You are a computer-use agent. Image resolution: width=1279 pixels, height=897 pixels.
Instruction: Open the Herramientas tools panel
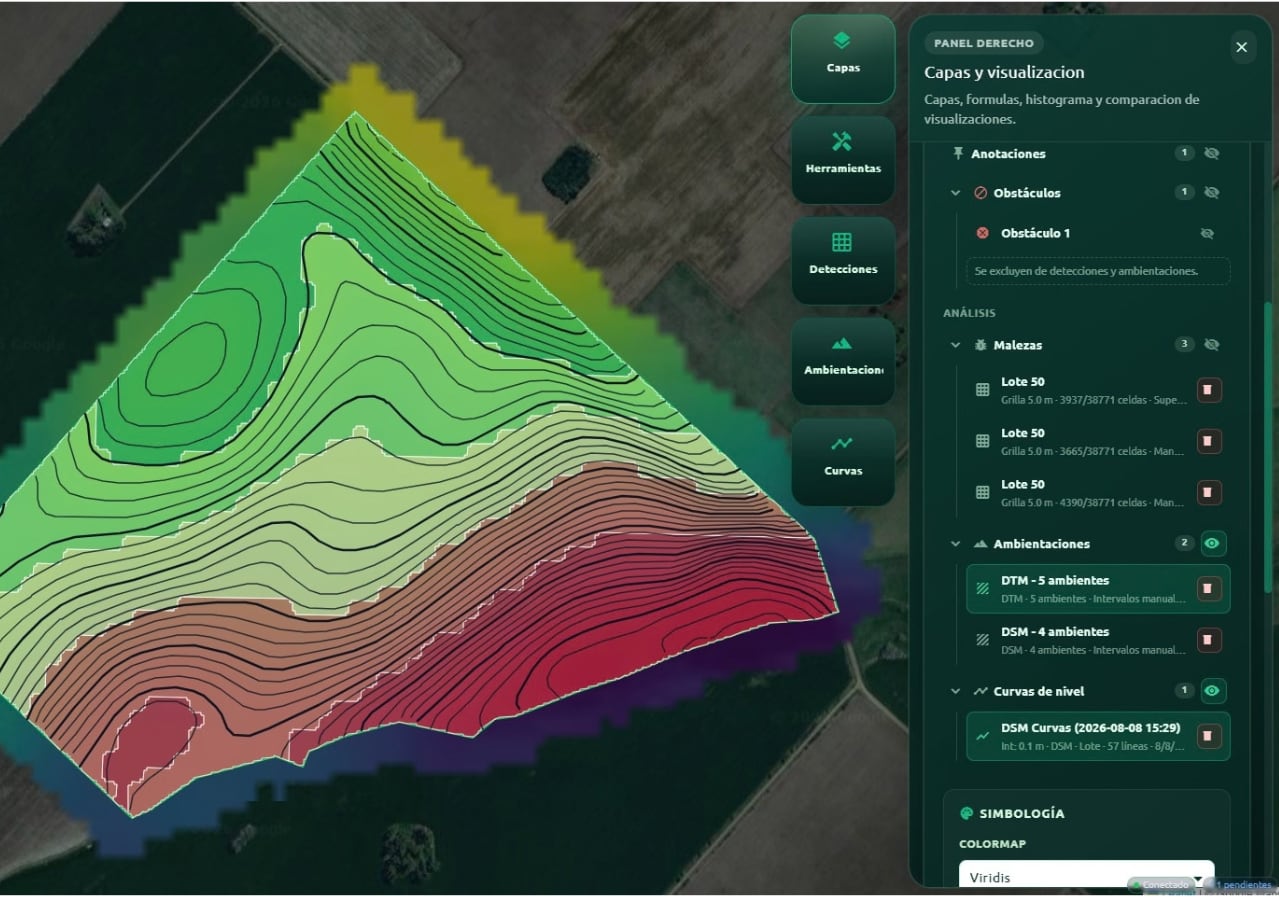point(843,159)
